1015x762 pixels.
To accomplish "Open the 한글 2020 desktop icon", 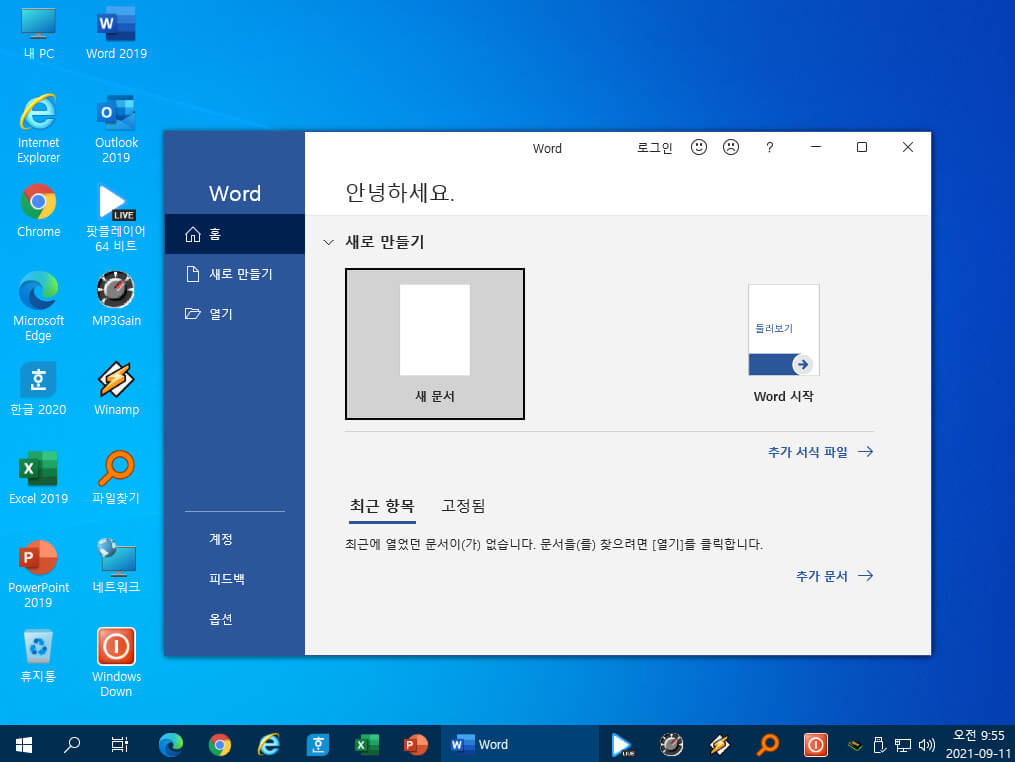I will [x=38, y=388].
